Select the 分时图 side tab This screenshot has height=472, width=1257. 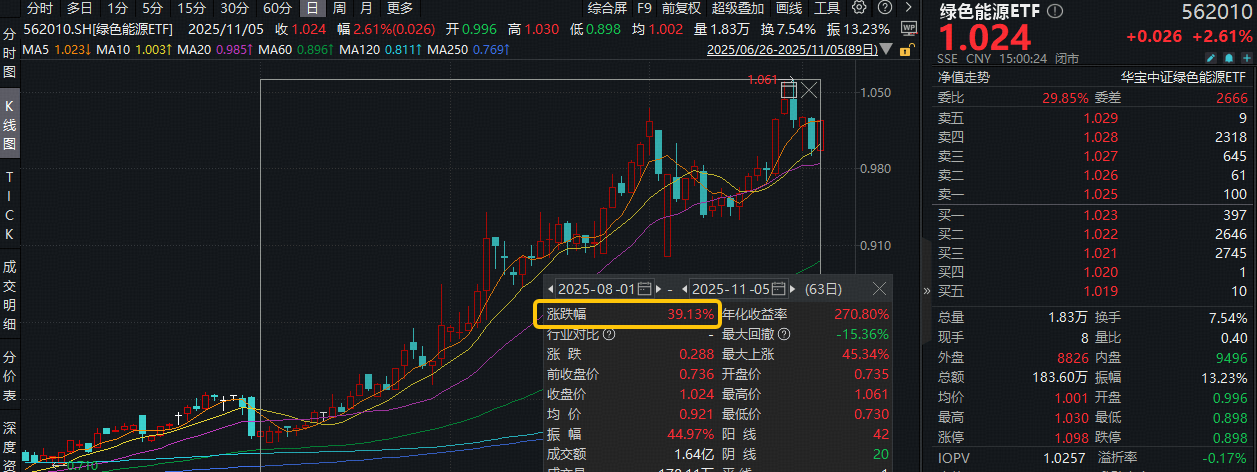tap(9, 53)
